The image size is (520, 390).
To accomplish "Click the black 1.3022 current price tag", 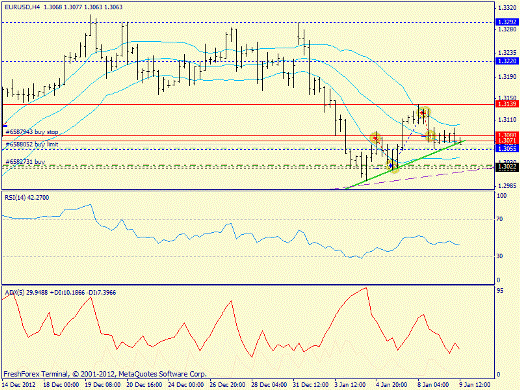I will pos(507,168).
